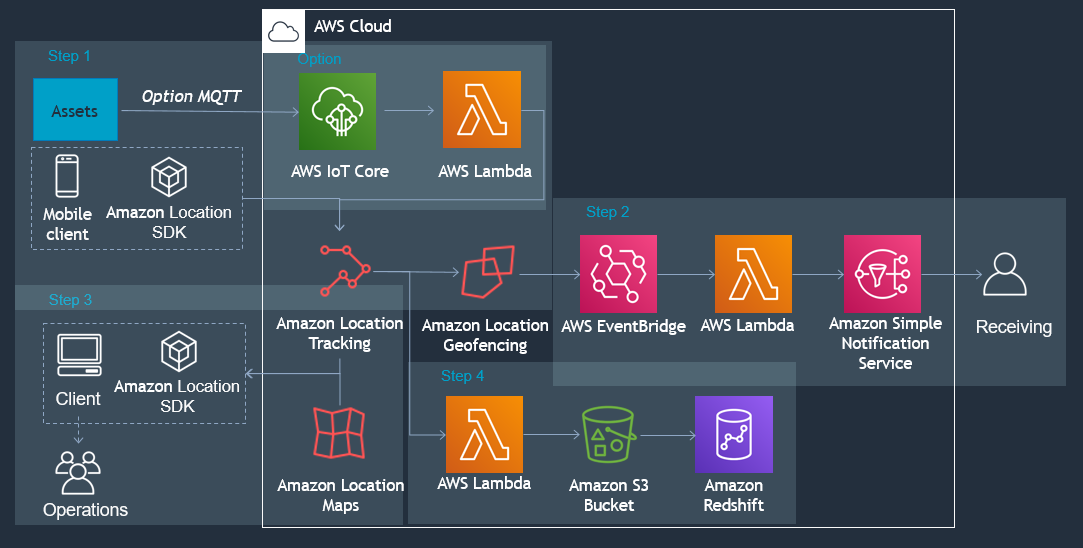Select the Mobile client phone icon
This screenshot has height=548, width=1083.
coord(67,177)
